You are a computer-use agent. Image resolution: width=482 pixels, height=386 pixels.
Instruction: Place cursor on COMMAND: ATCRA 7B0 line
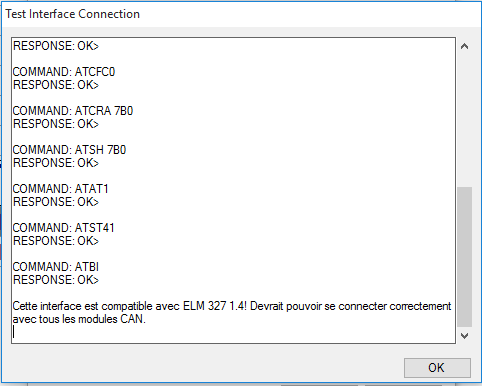[73, 111]
